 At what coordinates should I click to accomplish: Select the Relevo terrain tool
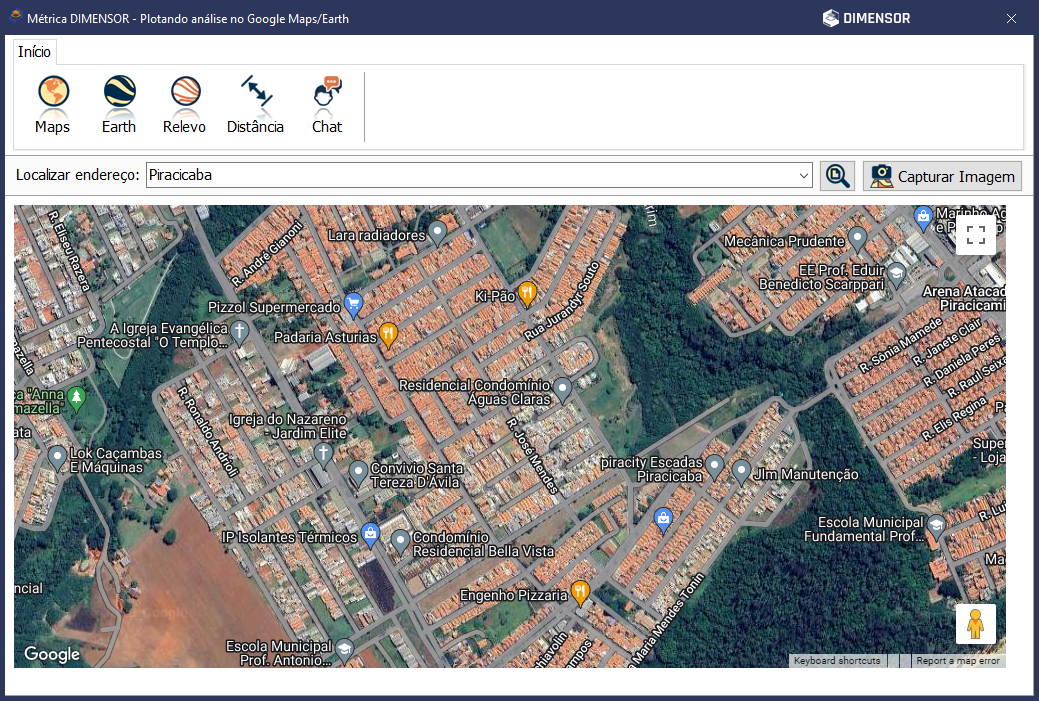(x=184, y=105)
